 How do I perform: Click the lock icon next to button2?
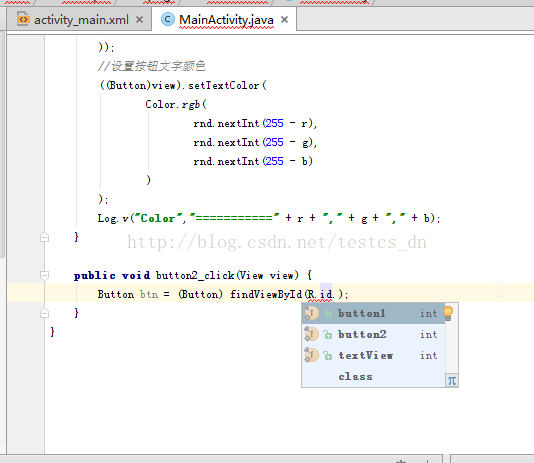(x=328, y=335)
